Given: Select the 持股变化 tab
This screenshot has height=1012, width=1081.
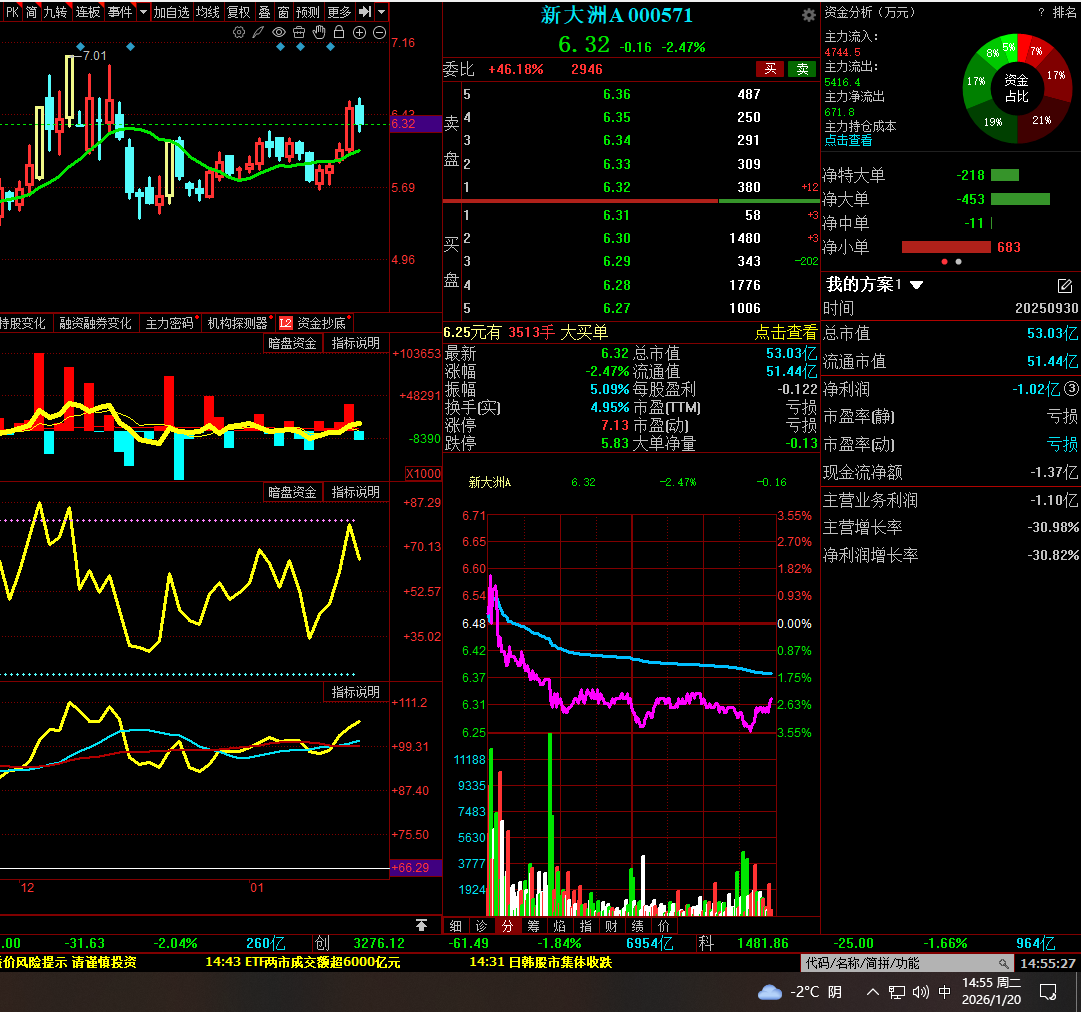Looking at the screenshot, I should point(23,323).
